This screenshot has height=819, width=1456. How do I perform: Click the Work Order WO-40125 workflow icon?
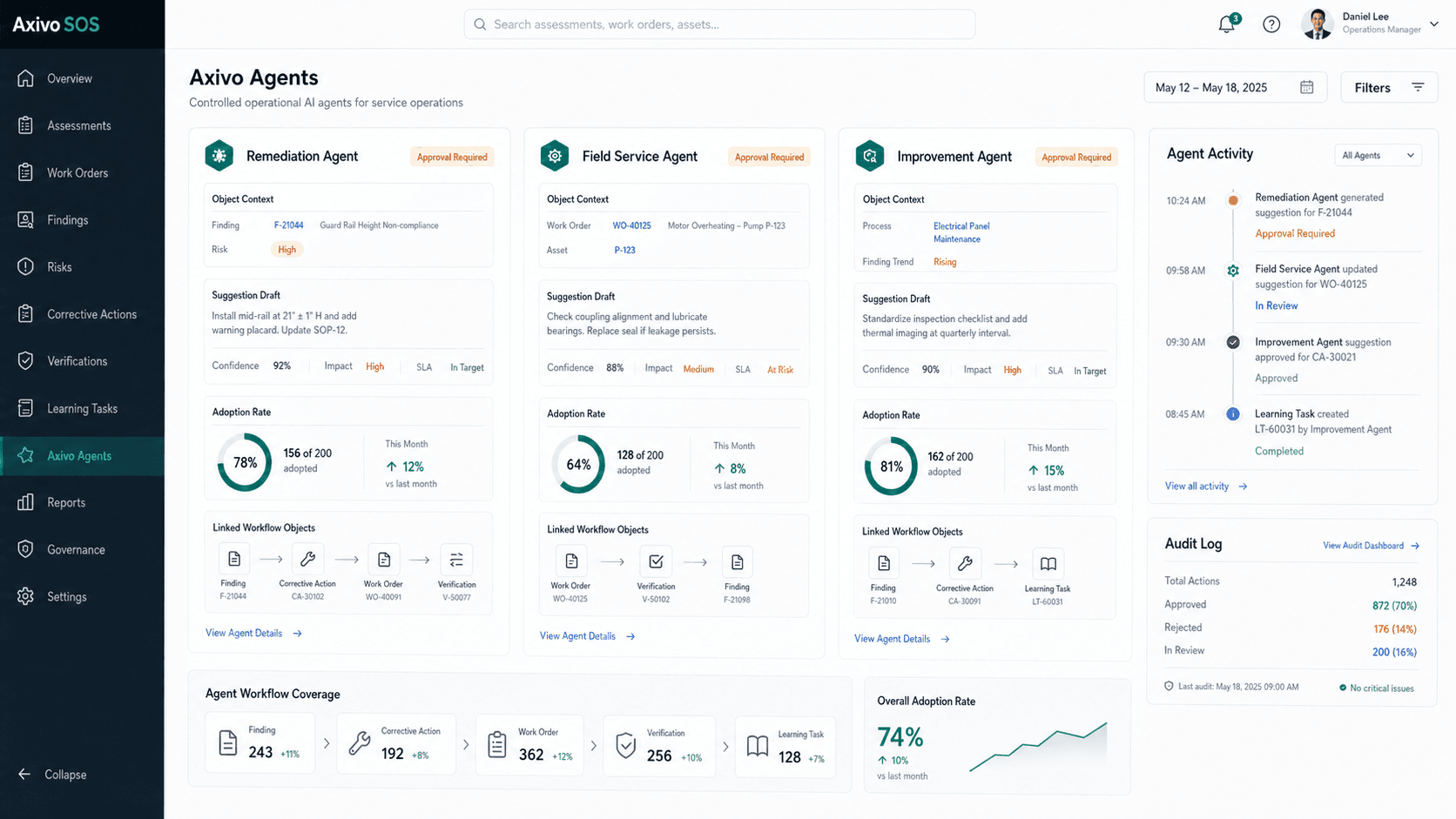tap(570, 561)
